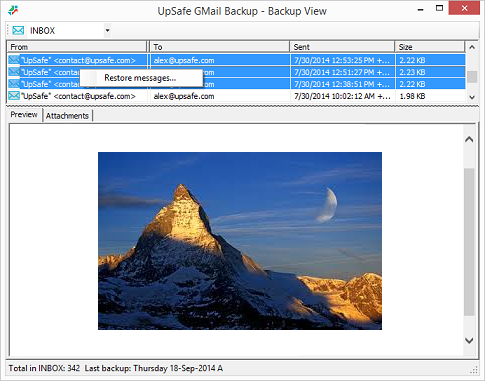Click sent date 7/30/2014 12:53:25 PM

click(x=342, y=60)
